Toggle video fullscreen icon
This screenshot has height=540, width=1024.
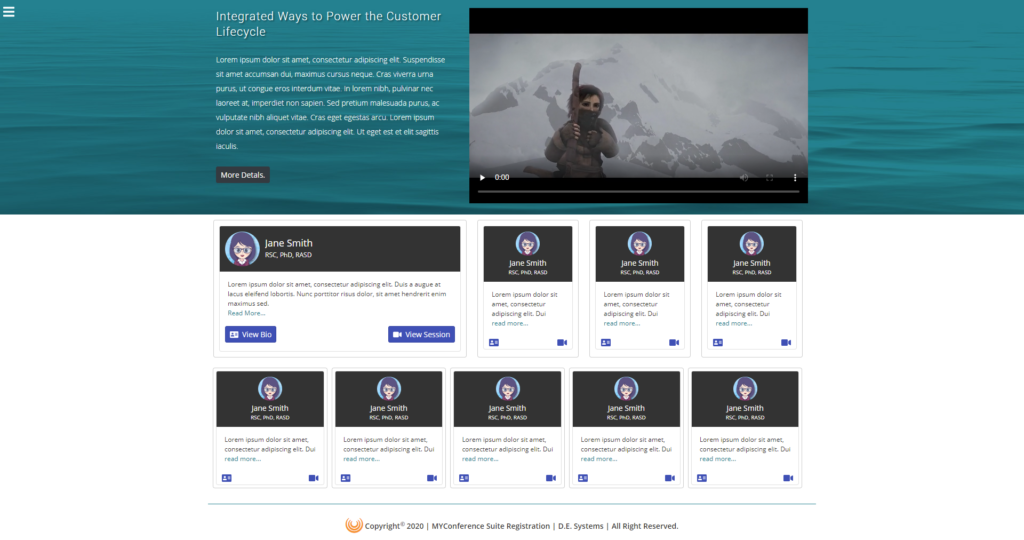click(769, 178)
